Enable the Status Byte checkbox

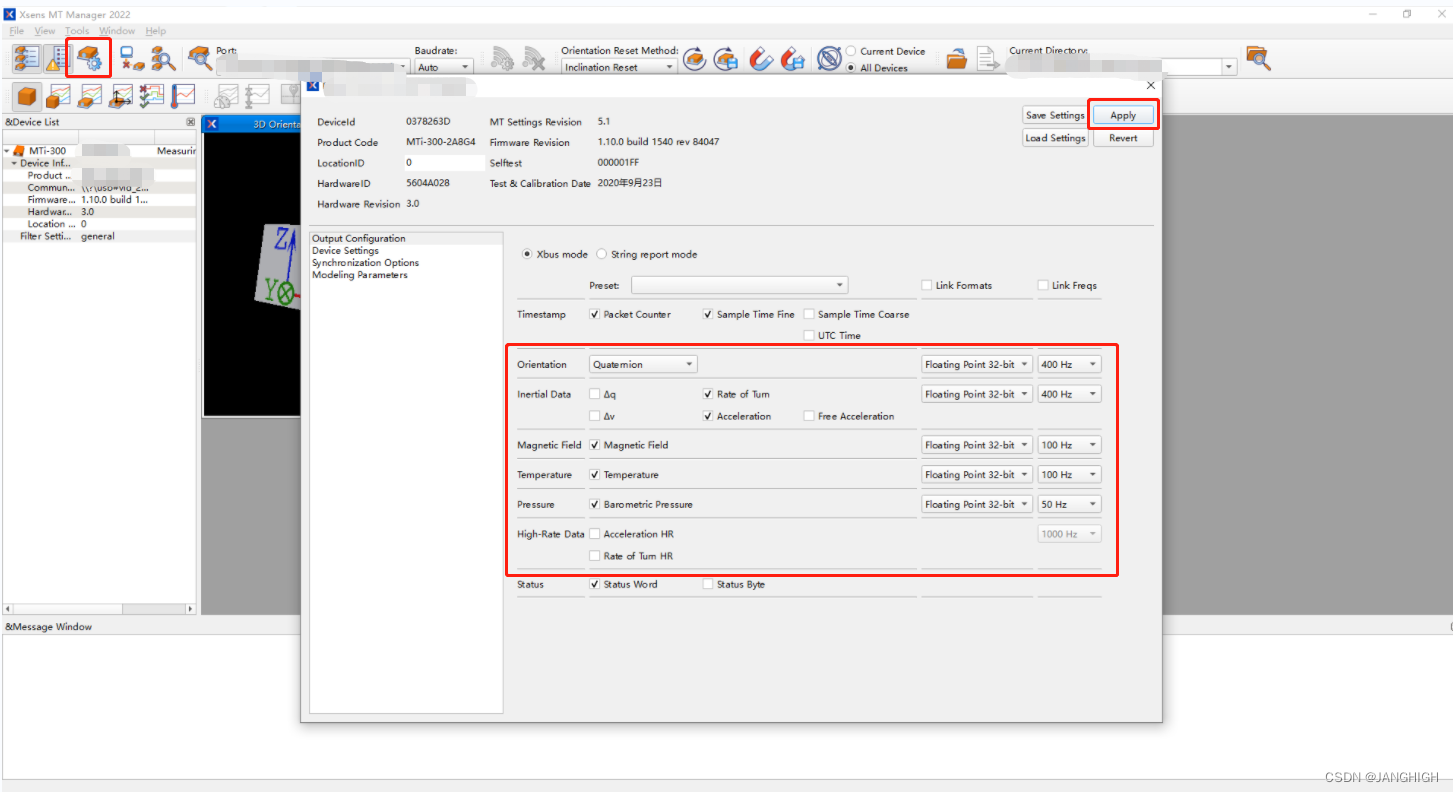[x=708, y=584]
